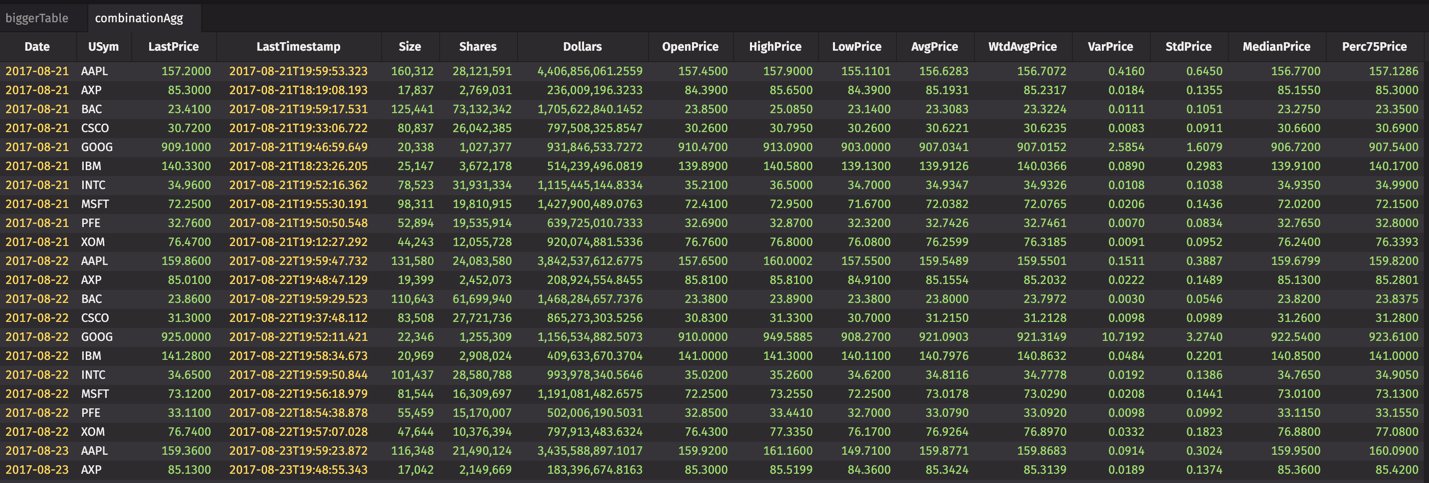Click the Size column header
Screen dimensions: 1429x483
coord(410,47)
